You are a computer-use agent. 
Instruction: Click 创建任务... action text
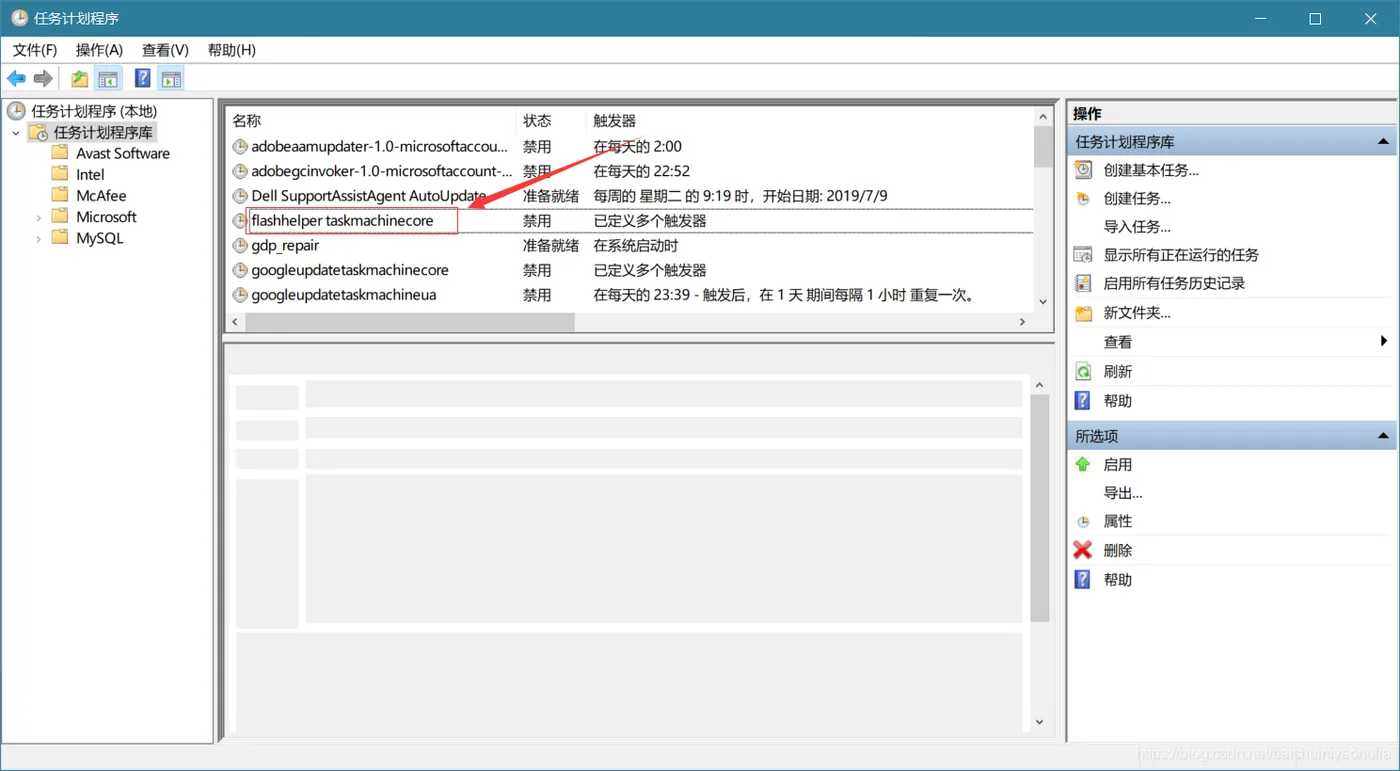coord(1137,199)
